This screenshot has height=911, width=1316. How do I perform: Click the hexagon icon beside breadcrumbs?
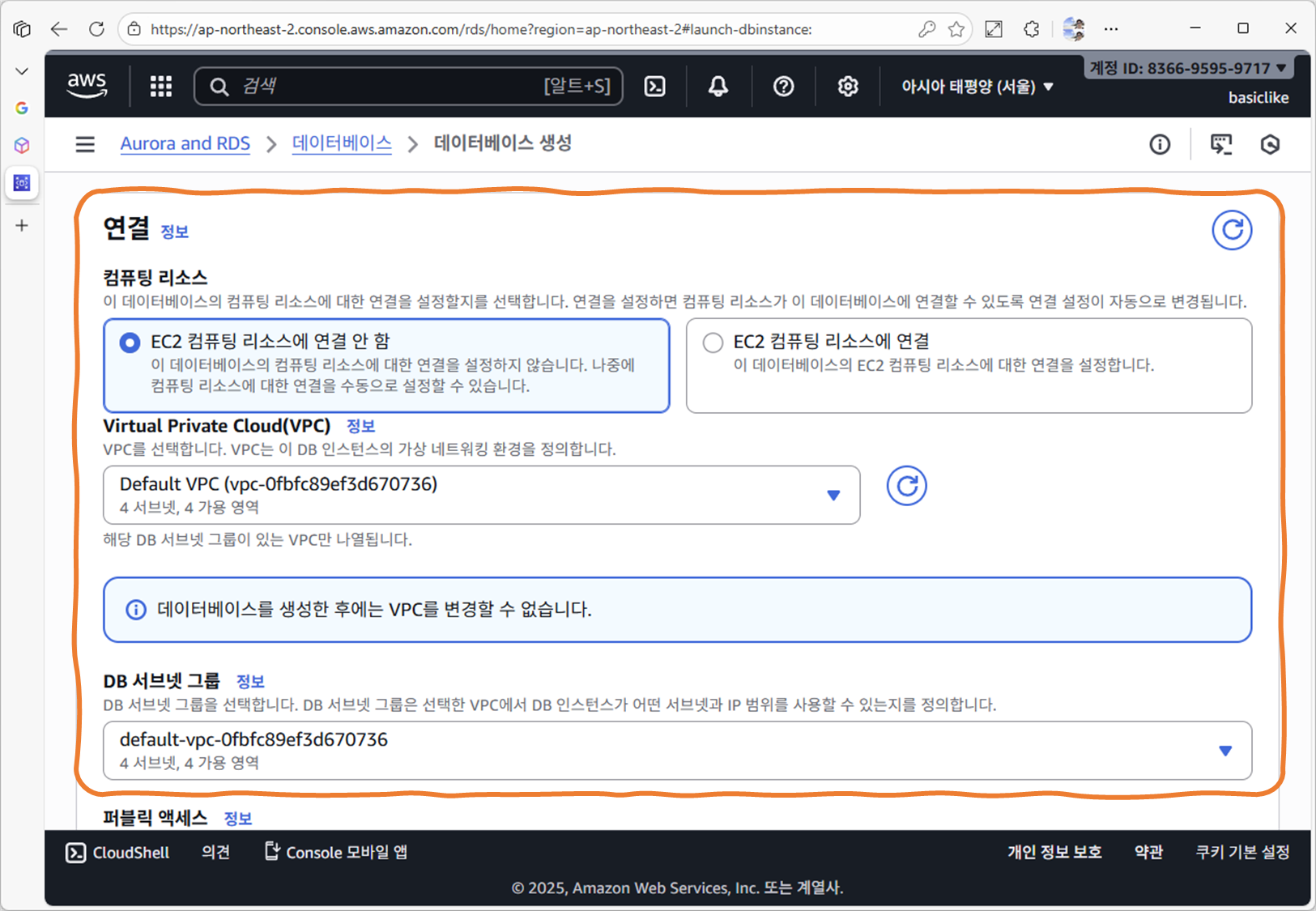coord(1270,144)
